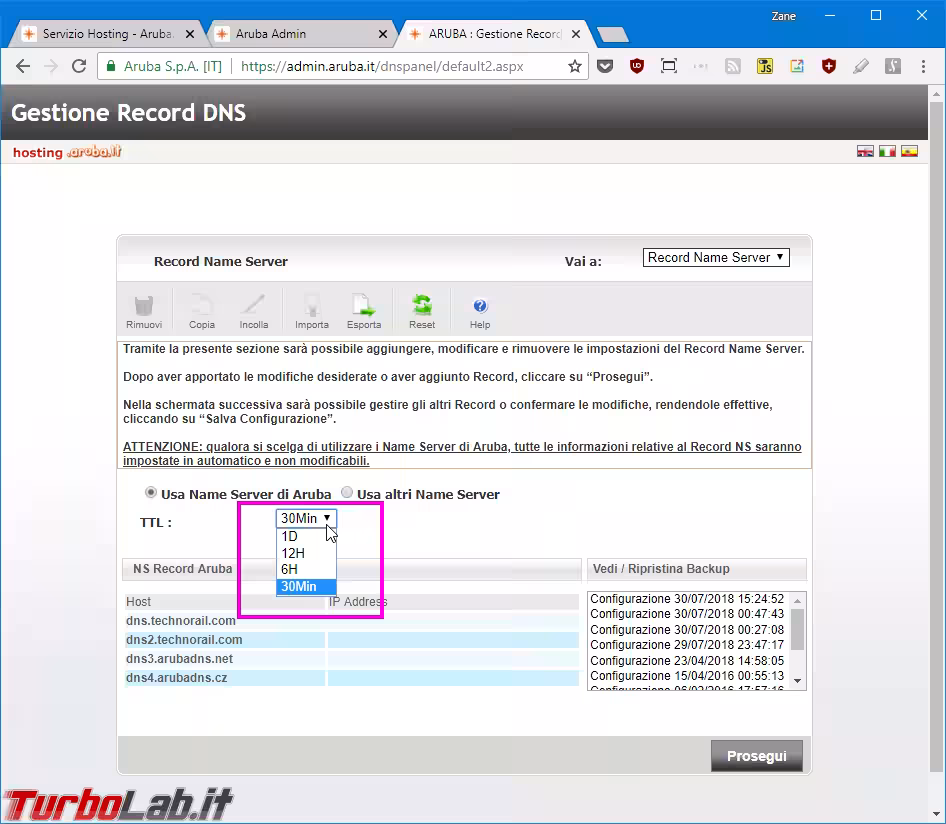Click the Rimuovi trash icon
The height and width of the screenshot is (824, 946).
[x=144, y=306]
